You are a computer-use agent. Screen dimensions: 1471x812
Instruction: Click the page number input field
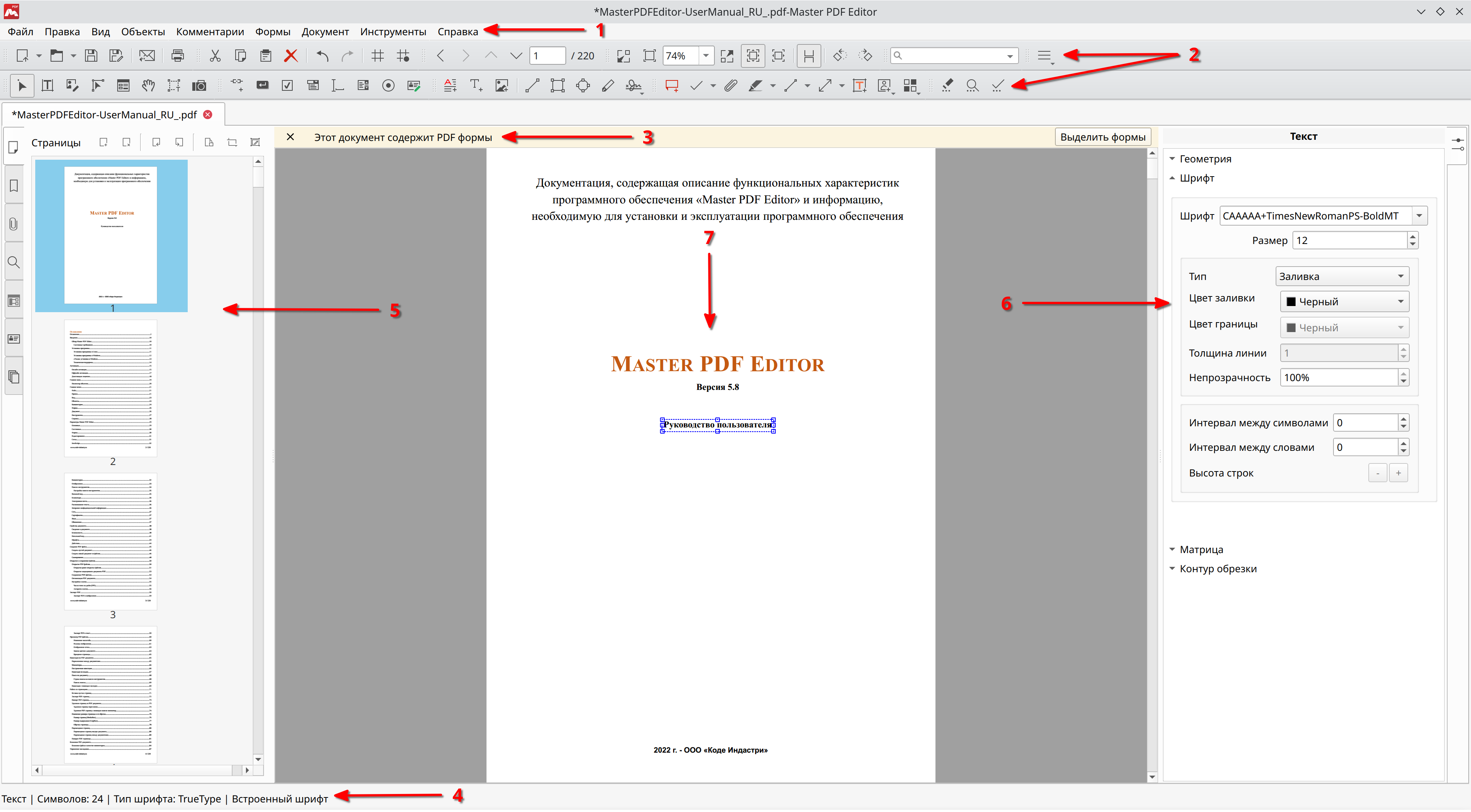(547, 56)
